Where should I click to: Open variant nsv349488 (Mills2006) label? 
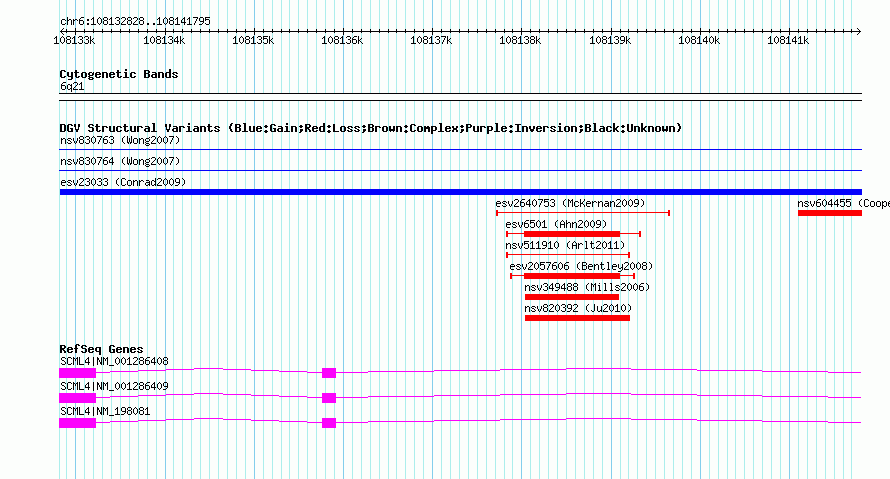tap(587, 287)
